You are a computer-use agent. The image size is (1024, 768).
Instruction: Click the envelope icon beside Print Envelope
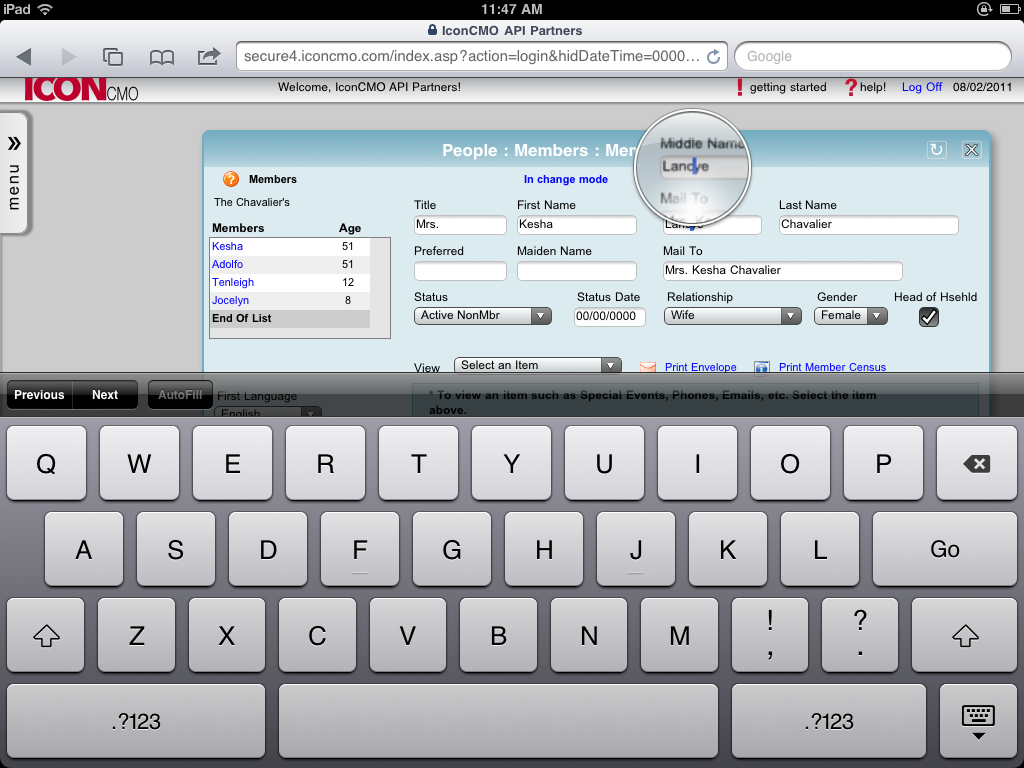[x=650, y=367]
